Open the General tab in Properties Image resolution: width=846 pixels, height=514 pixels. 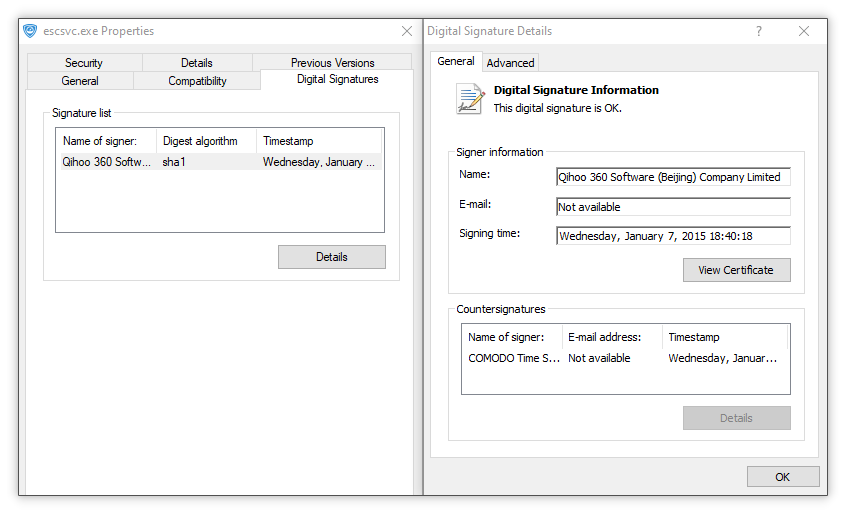pos(80,81)
